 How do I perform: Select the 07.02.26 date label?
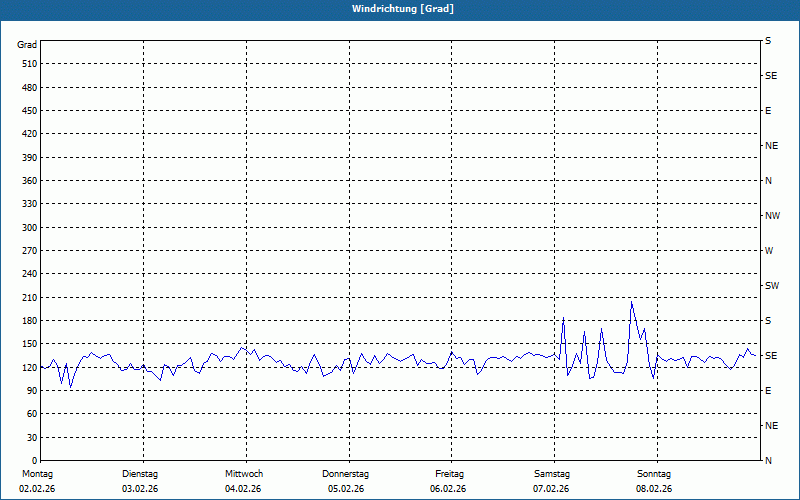coord(552,489)
